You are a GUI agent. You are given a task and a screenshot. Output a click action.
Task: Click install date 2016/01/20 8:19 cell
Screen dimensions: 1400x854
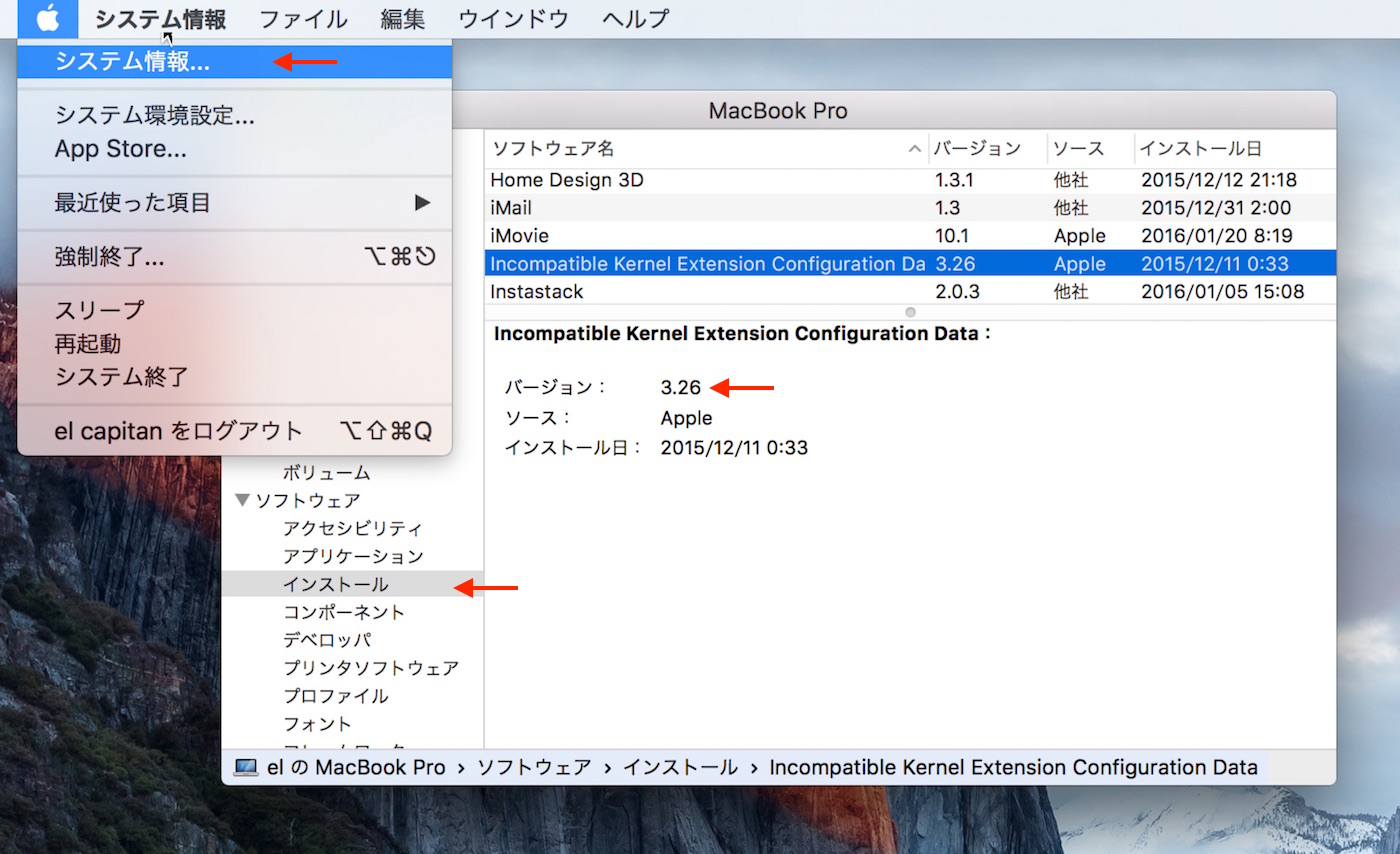pos(1216,236)
